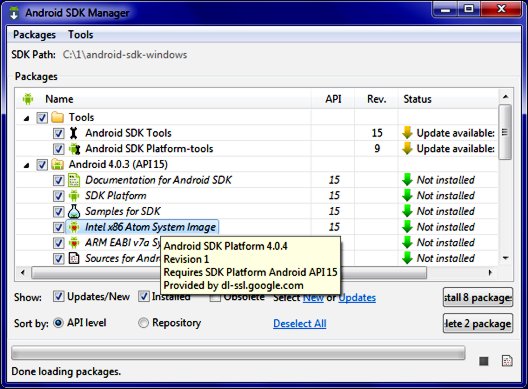Image resolution: width=528 pixels, height=389 pixels.
Task: Click the green arrow in the Intel x86 Atom row
Action: click(x=407, y=227)
